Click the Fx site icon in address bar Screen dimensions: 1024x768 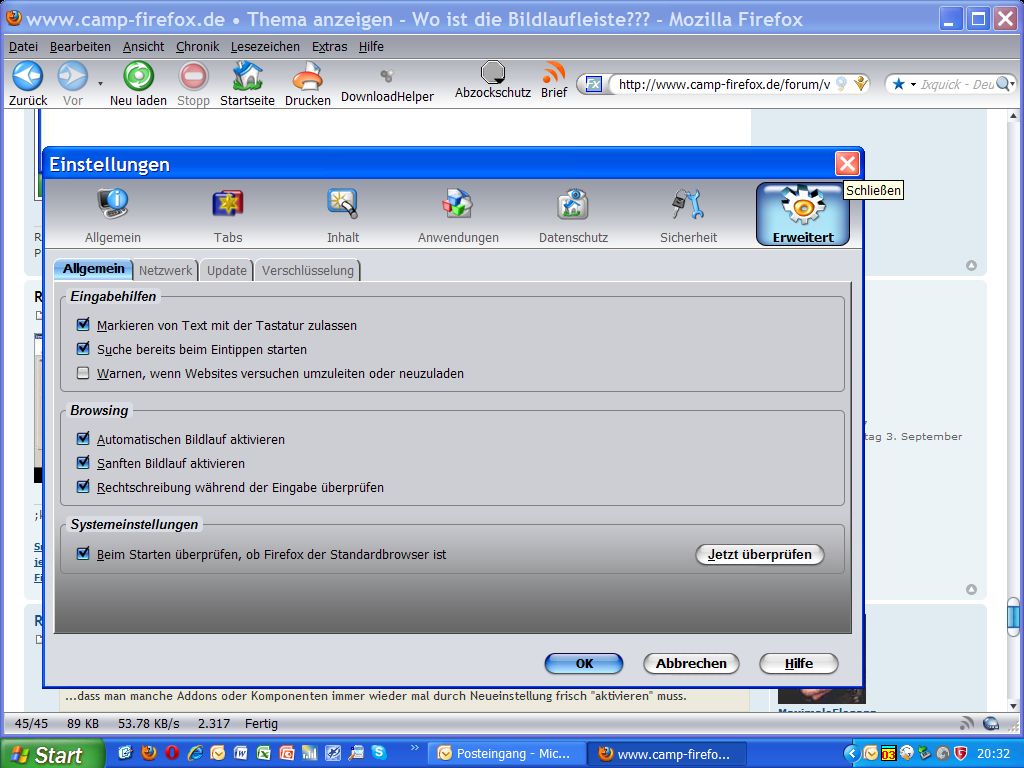594,84
